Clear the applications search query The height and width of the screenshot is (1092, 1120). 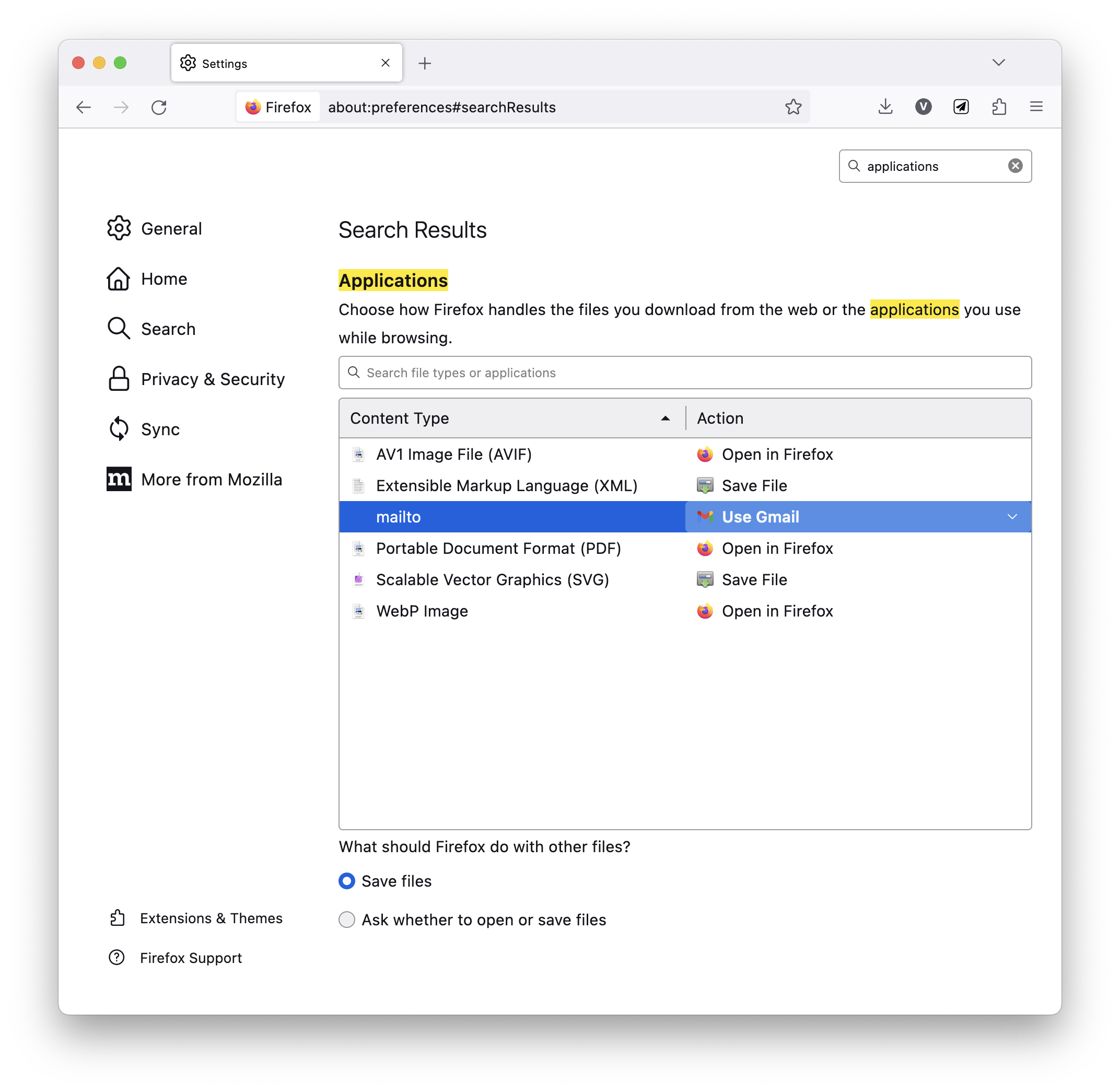(x=1015, y=166)
